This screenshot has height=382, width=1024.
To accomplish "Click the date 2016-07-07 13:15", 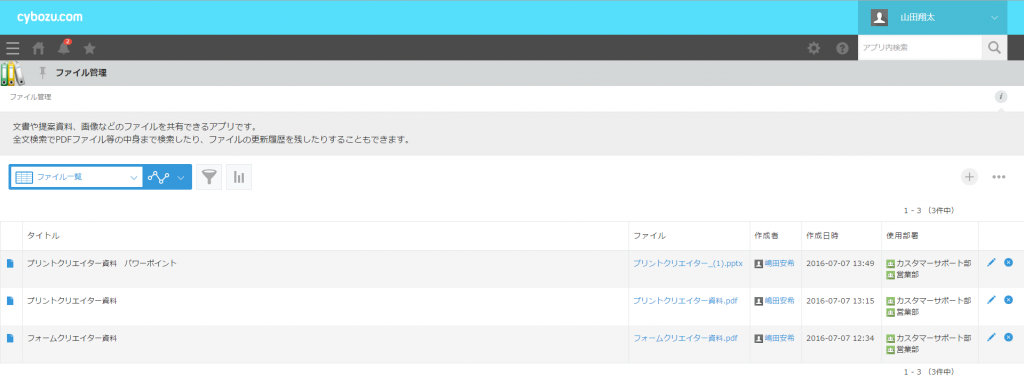I will point(840,300).
